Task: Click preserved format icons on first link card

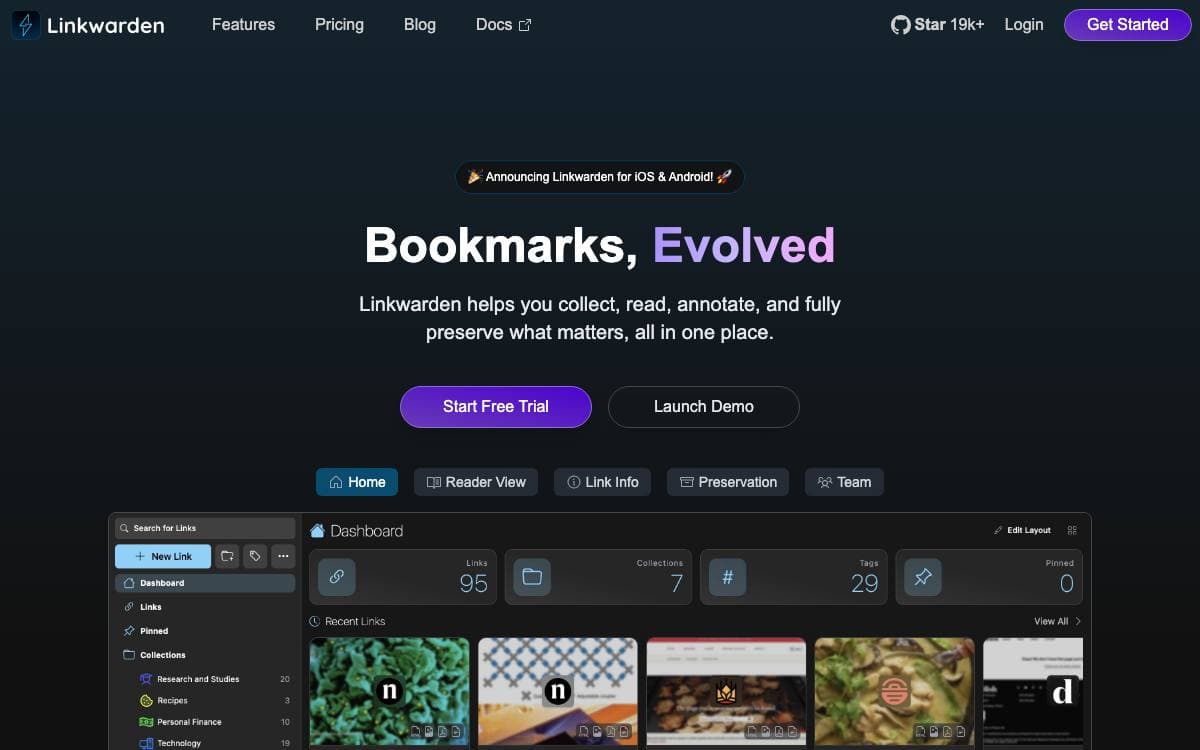Action: 437,732
